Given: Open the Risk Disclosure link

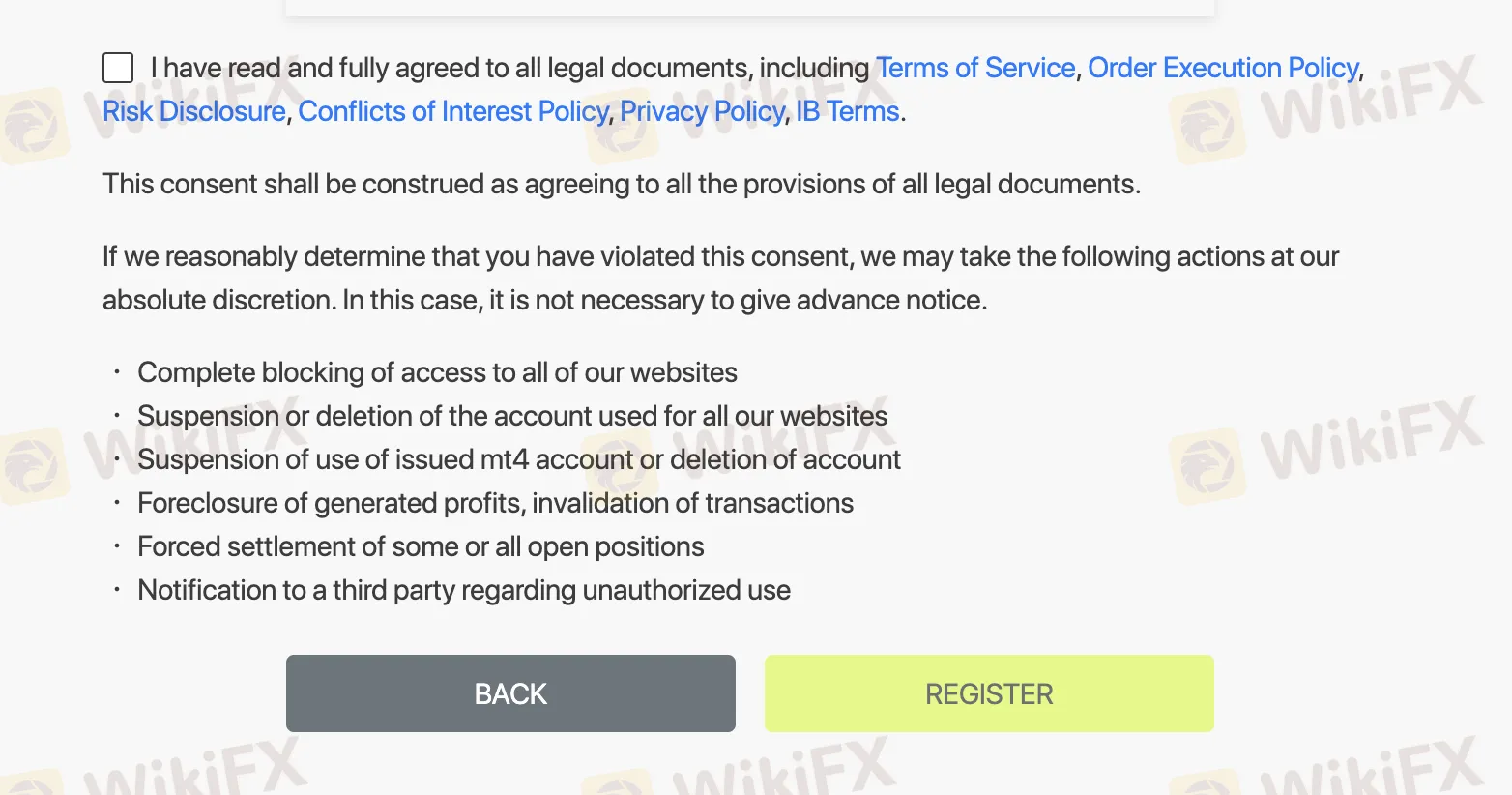Looking at the screenshot, I should point(194,111).
